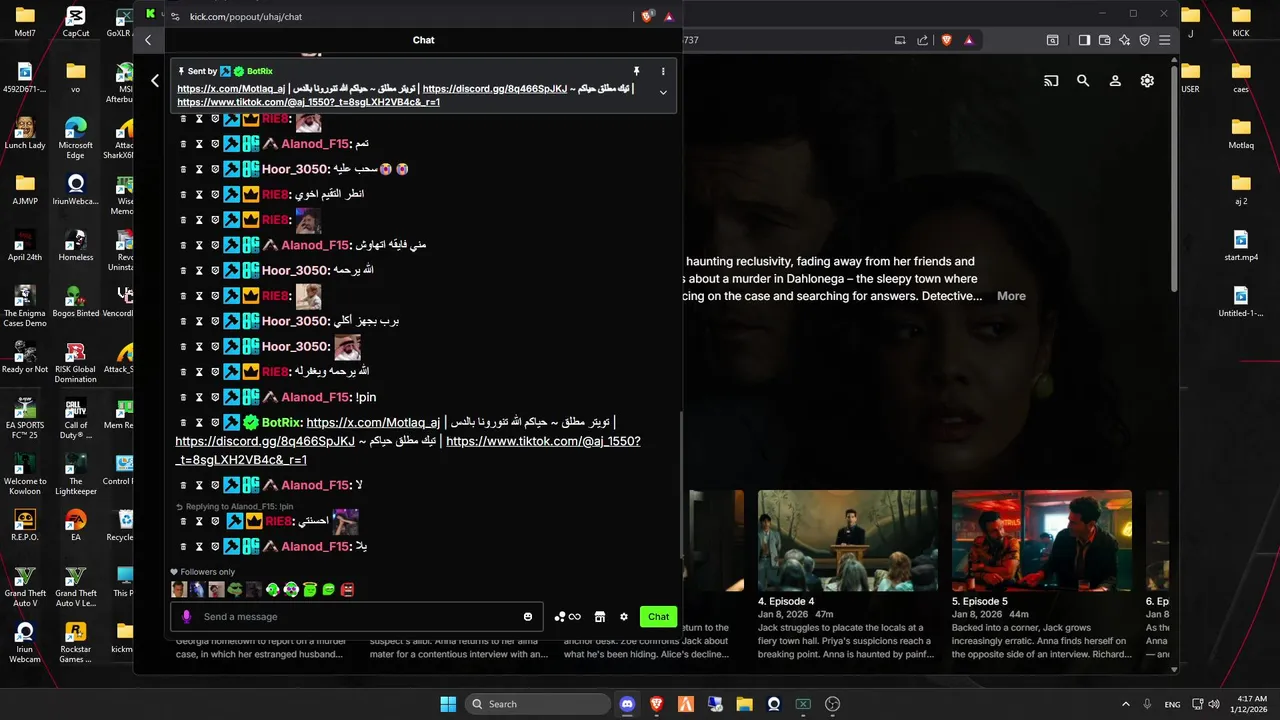Ban shield icon on RIE8 'انطر التقيم اخوي' row

click(x=215, y=194)
